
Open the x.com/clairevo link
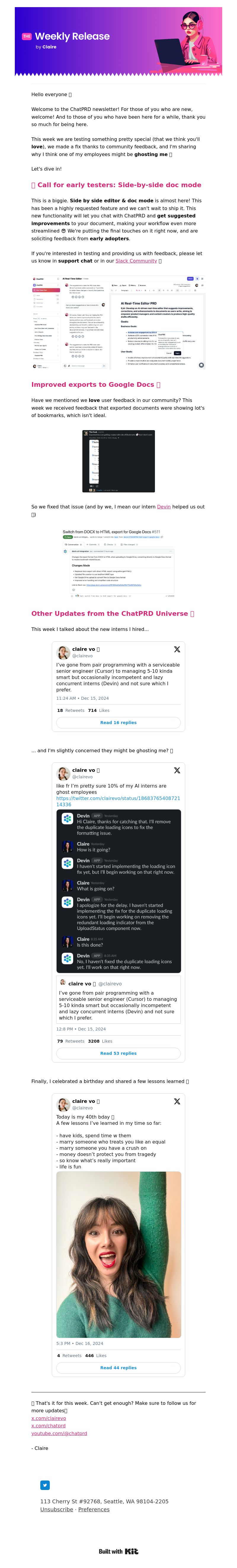click(x=49, y=1418)
